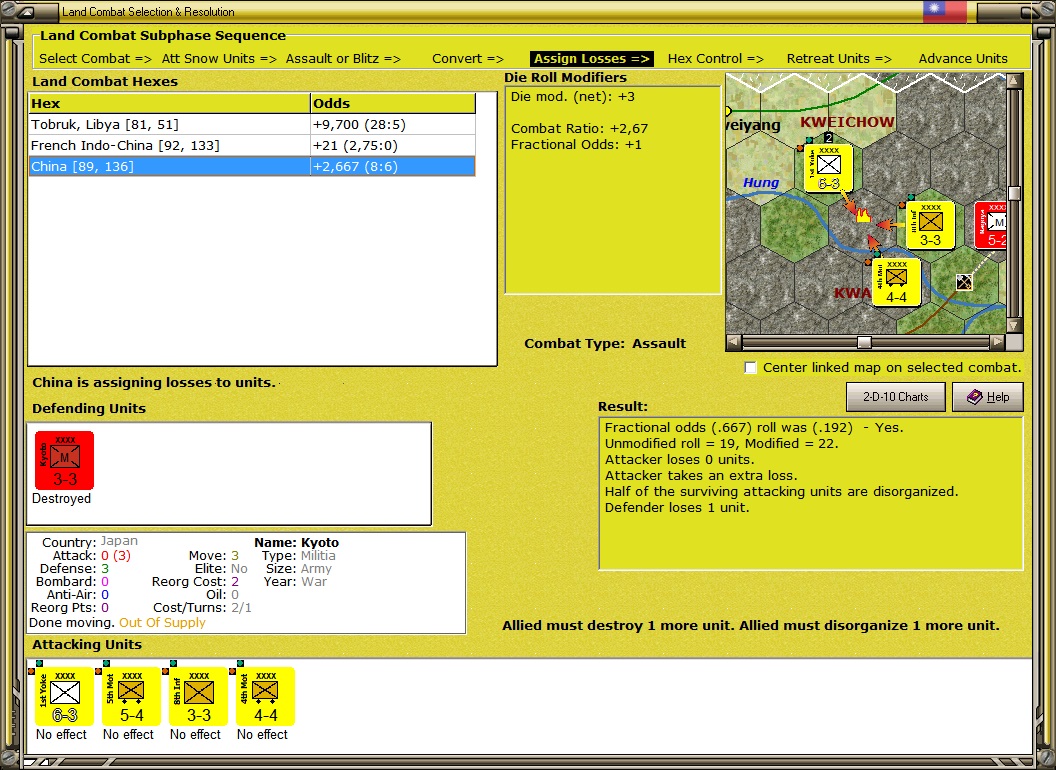This screenshot has width=1056, height=770.
Task: Click the Odds column header
Action: 392,103
